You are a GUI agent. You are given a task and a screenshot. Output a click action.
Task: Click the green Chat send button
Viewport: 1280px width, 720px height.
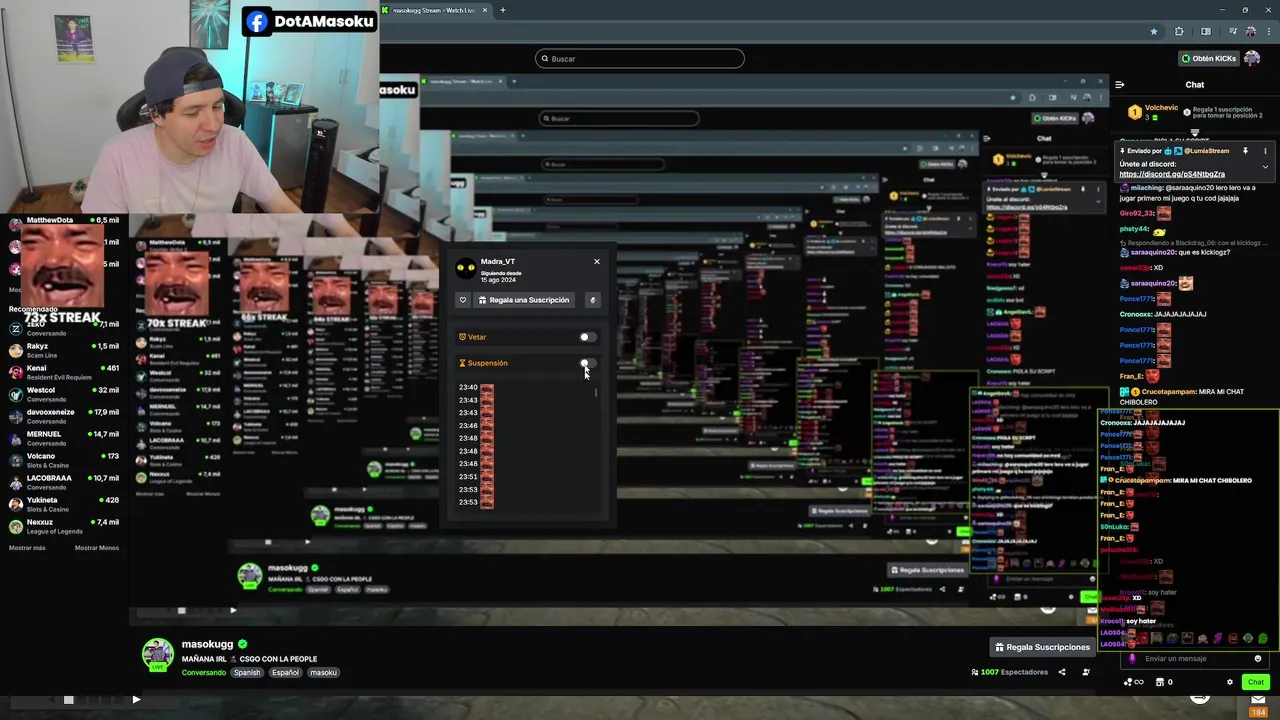pos(1255,682)
